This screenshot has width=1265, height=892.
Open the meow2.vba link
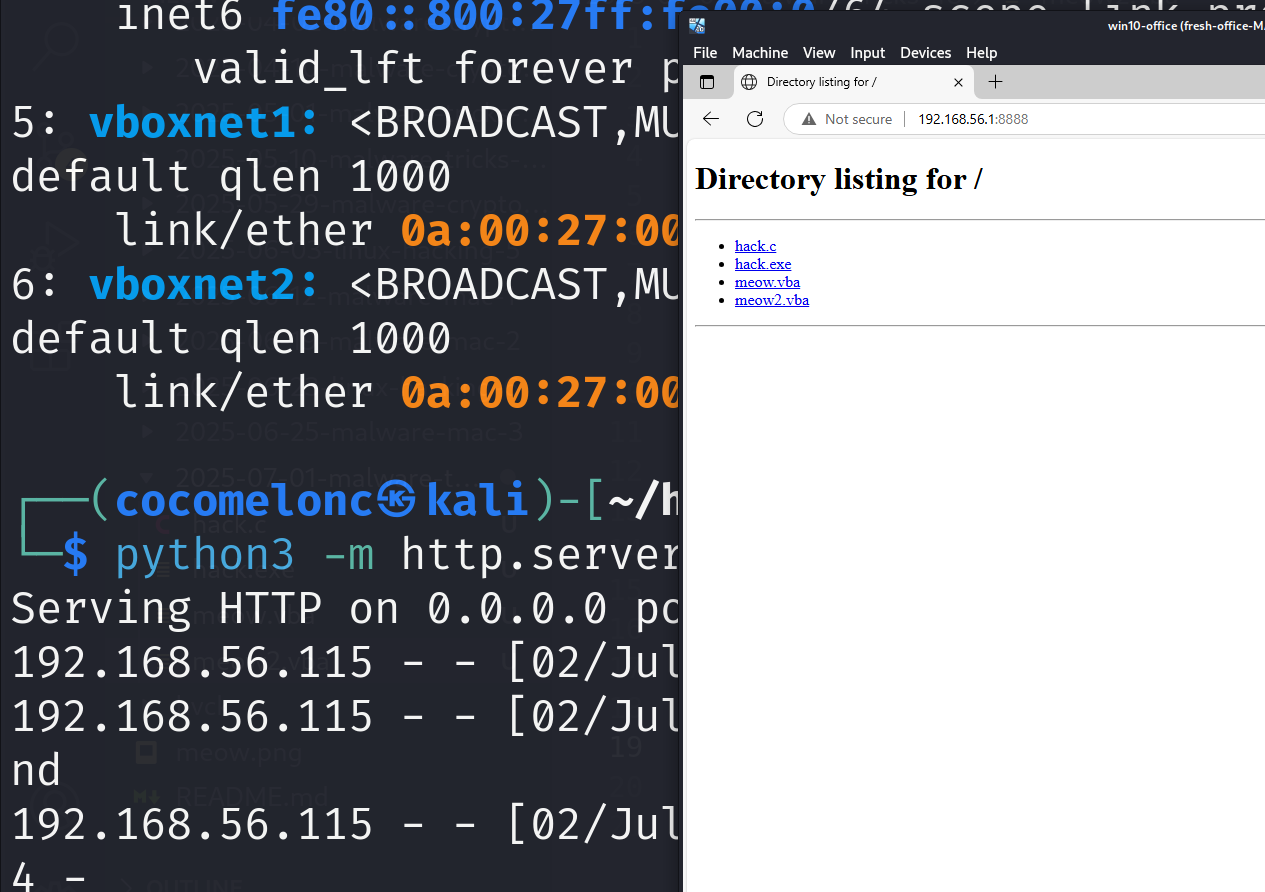tap(772, 300)
